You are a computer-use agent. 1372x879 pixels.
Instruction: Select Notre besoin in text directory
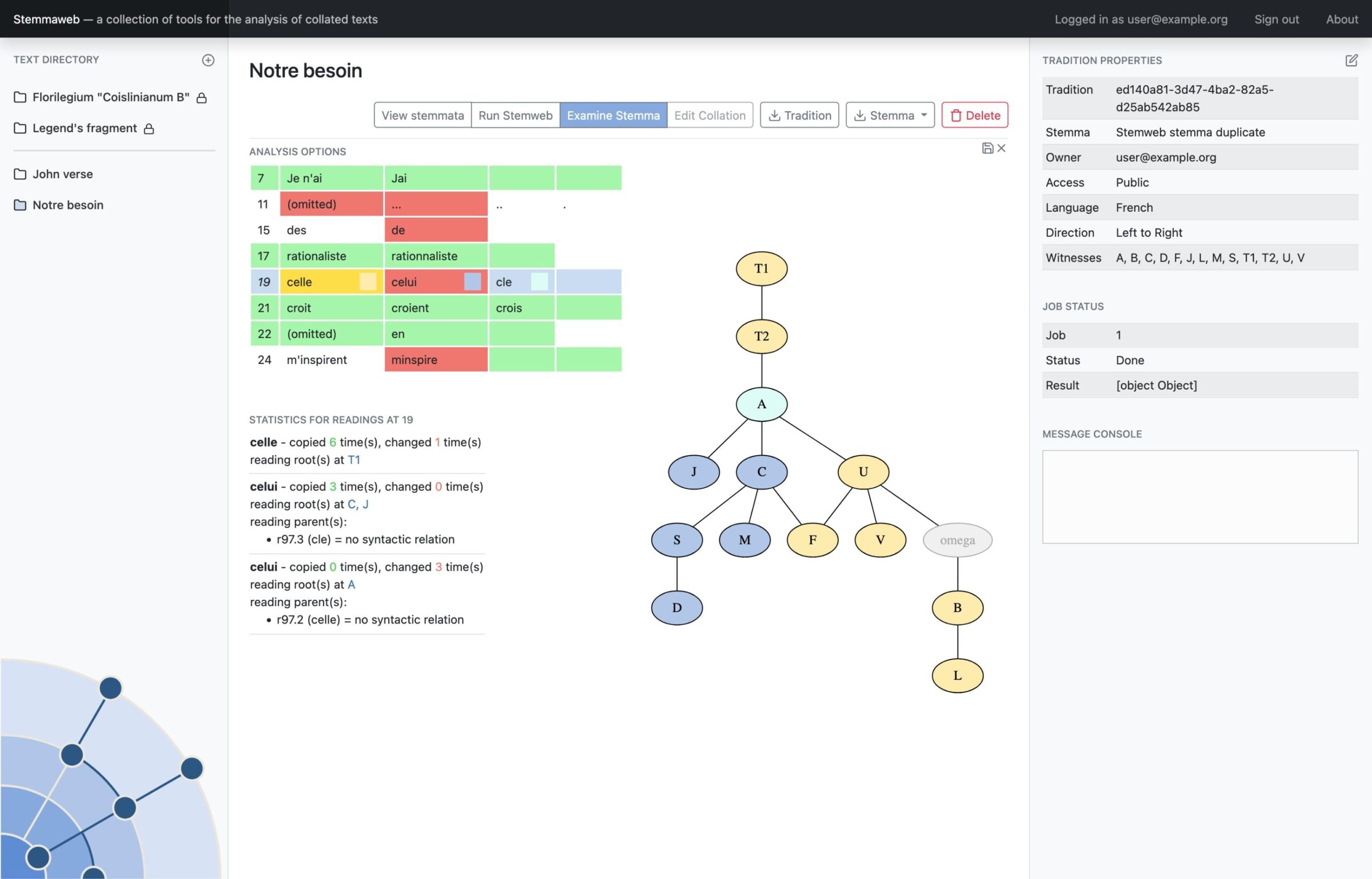(68, 205)
